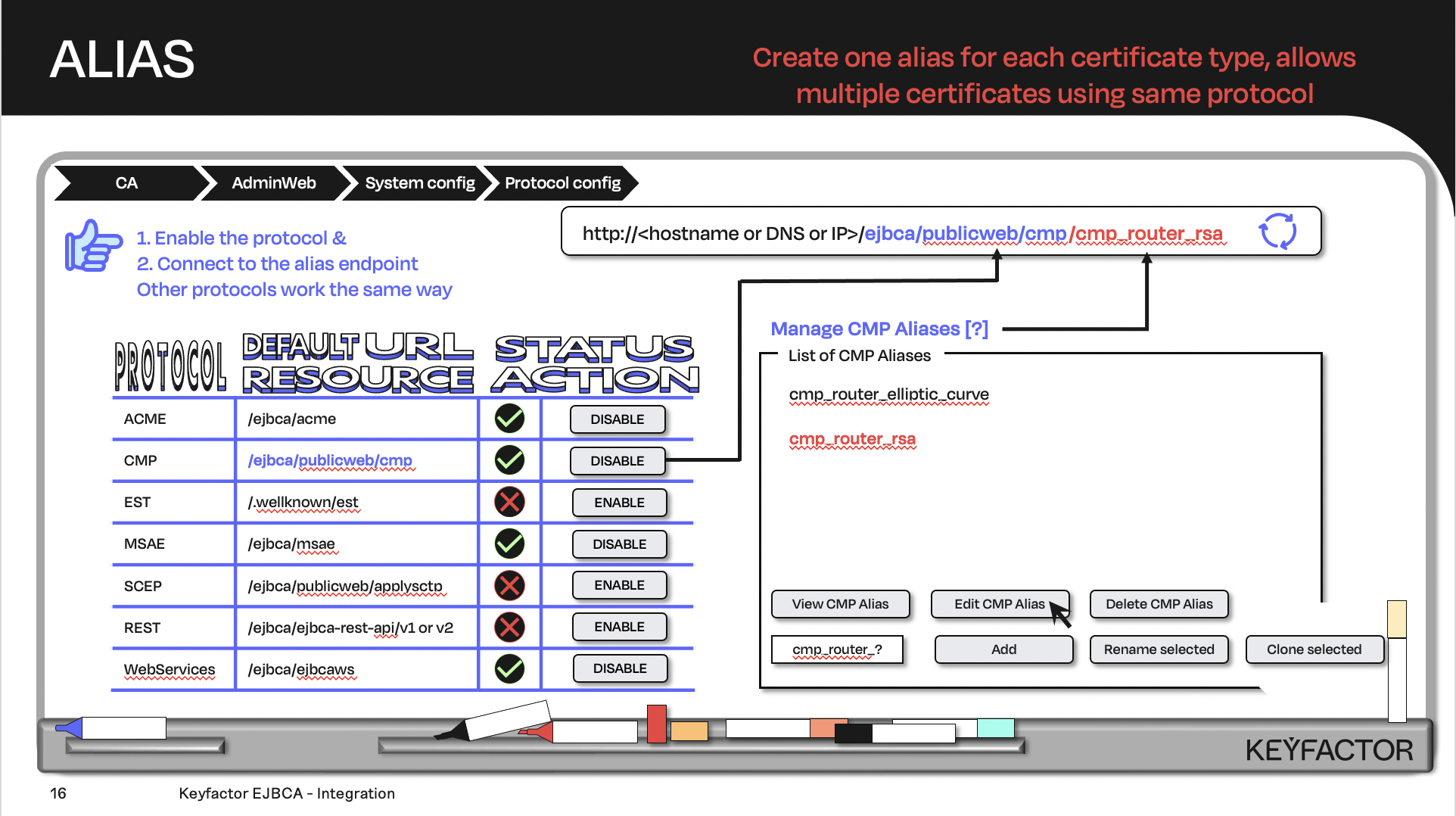Click the pointing hand icon
Image resolution: width=1456 pixels, height=816 pixels.
click(x=92, y=246)
